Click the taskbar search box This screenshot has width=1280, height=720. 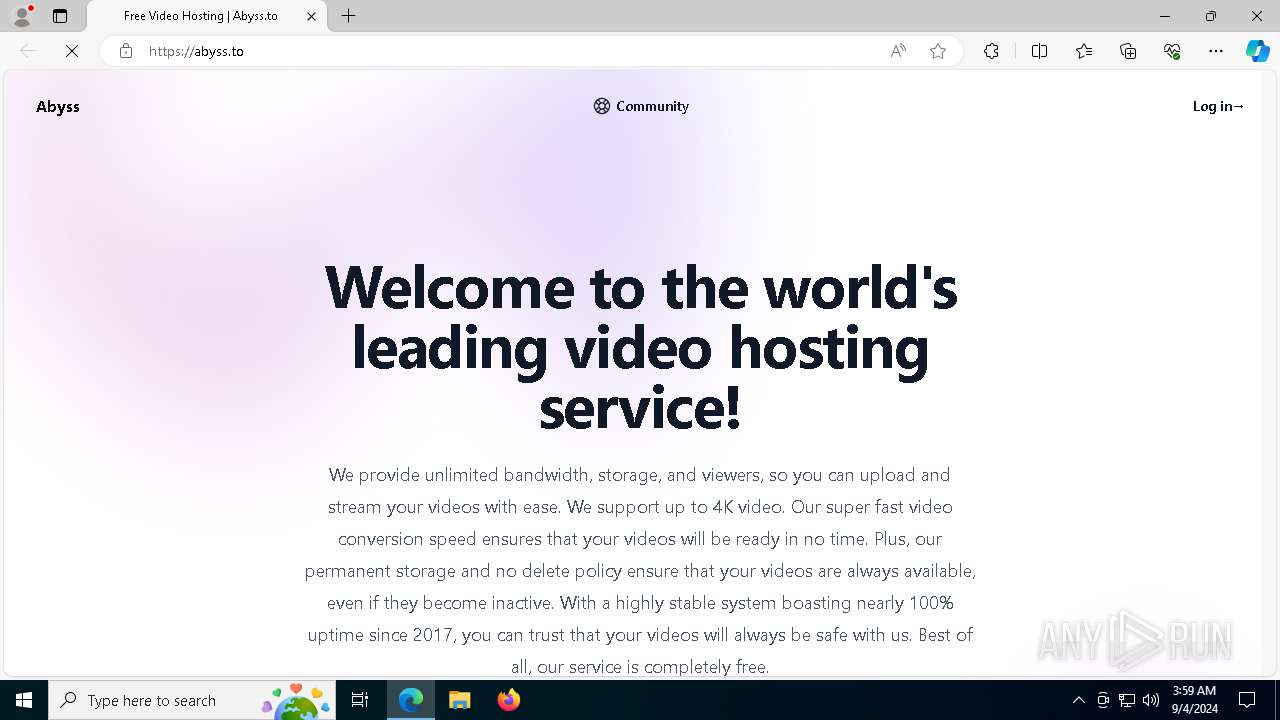193,700
